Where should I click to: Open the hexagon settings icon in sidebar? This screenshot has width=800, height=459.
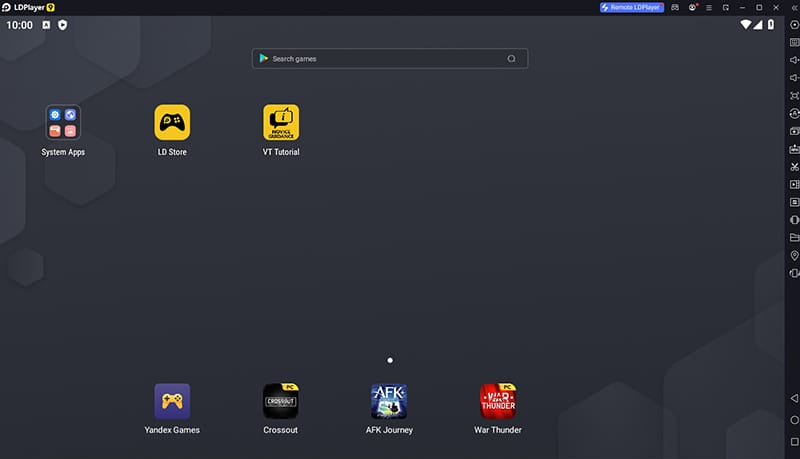coord(794,24)
